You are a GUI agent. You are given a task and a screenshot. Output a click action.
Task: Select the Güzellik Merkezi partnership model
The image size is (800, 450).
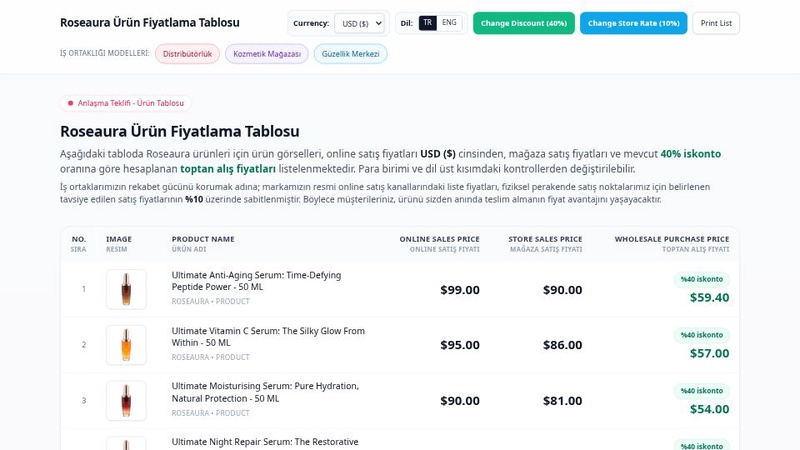tap(351, 54)
